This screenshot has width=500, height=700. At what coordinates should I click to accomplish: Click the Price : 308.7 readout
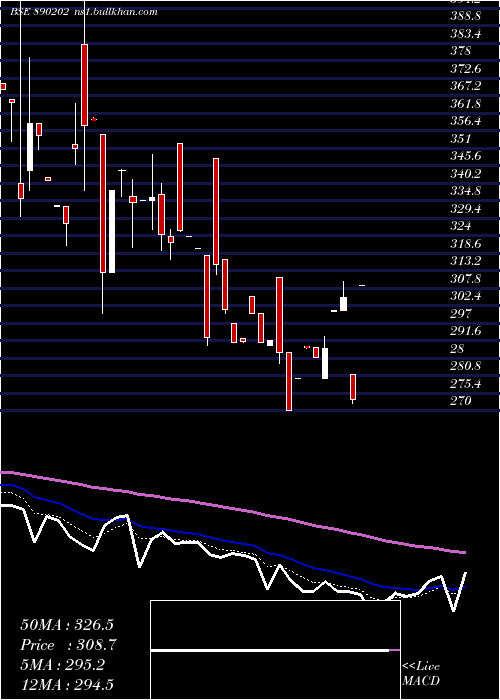(x=68, y=645)
